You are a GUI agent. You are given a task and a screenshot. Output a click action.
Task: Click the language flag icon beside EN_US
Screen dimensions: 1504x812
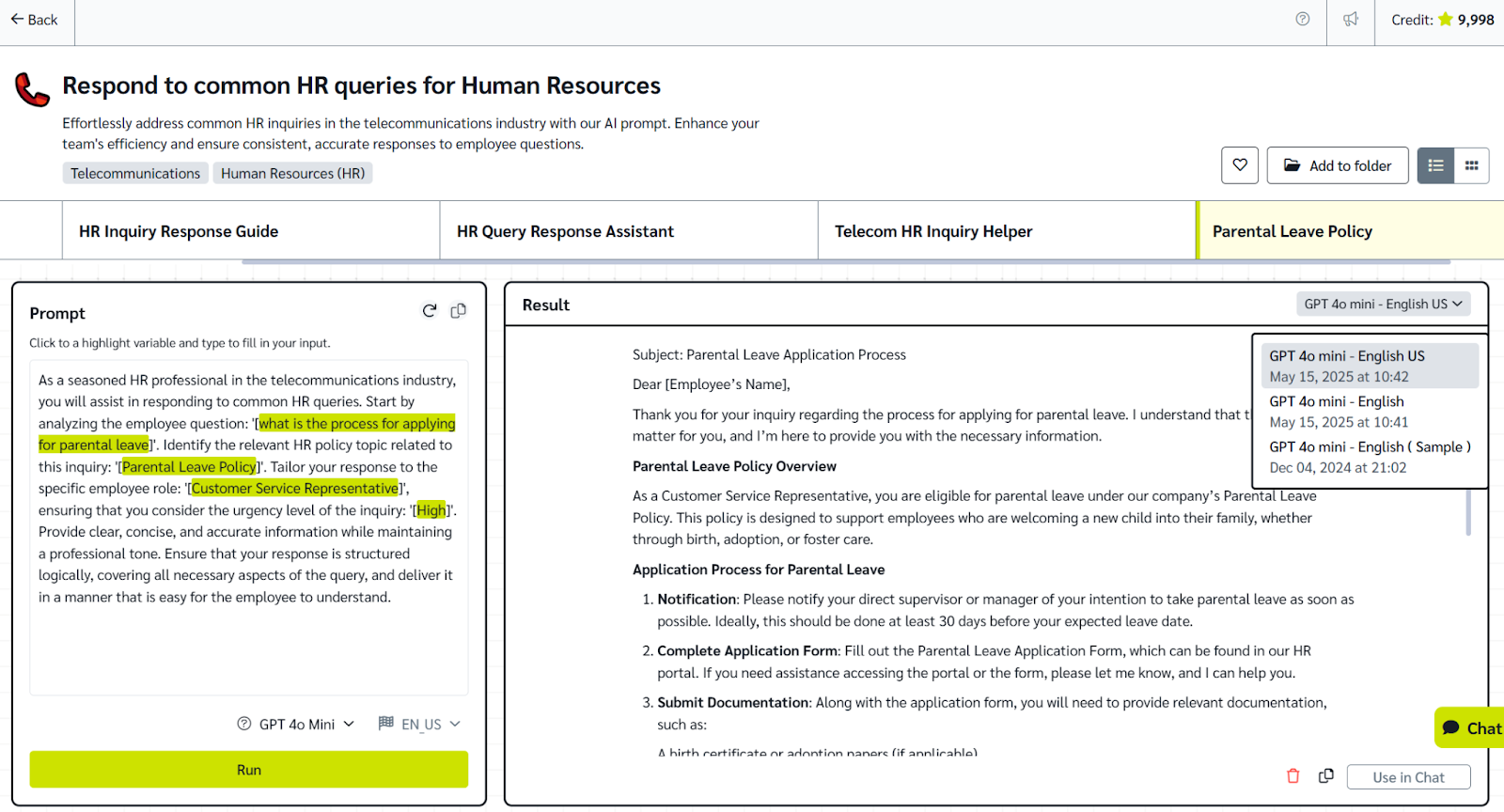[x=386, y=723]
